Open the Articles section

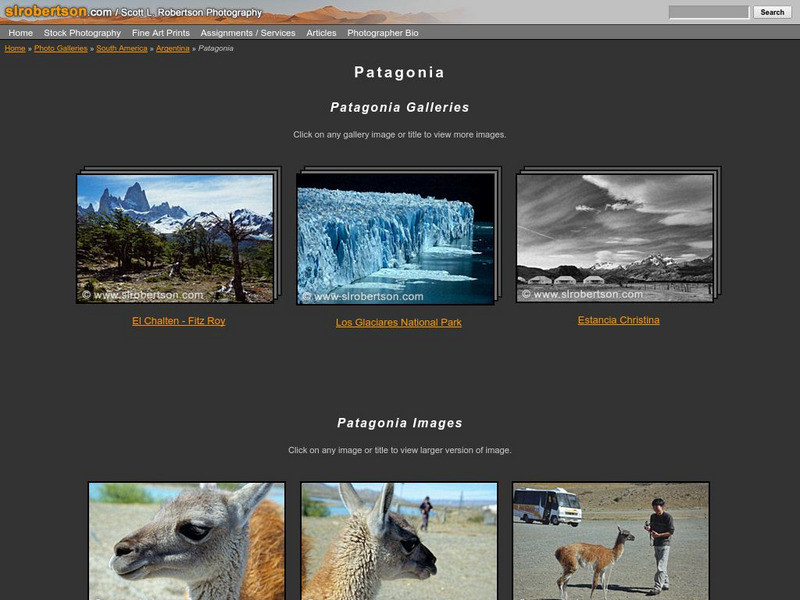(x=321, y=33)
